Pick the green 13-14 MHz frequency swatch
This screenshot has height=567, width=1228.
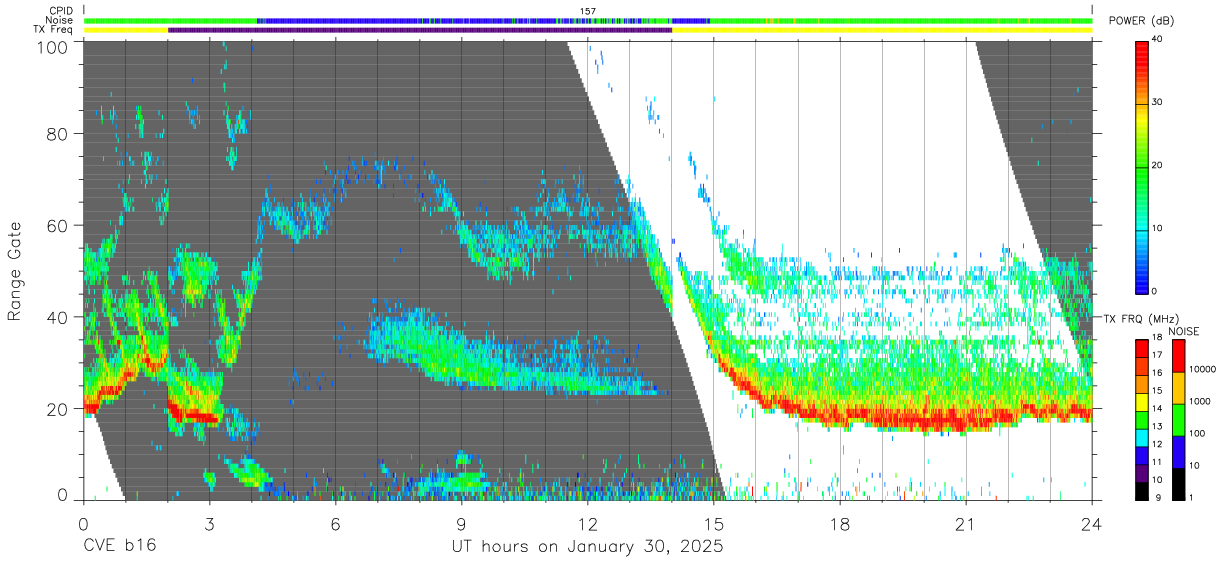tap(1141, 419)
